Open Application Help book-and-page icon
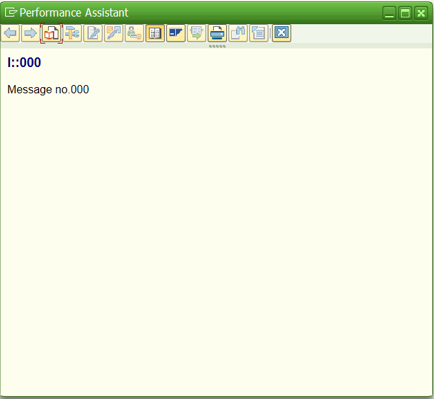This screenshot has height=399, width=434. point(51,33)
